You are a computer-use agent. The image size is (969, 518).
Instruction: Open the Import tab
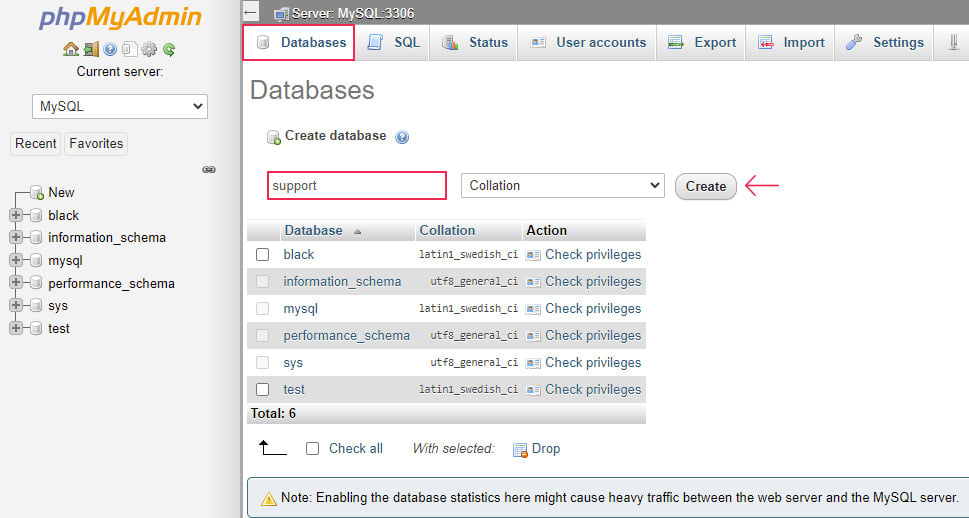[790, 43]
